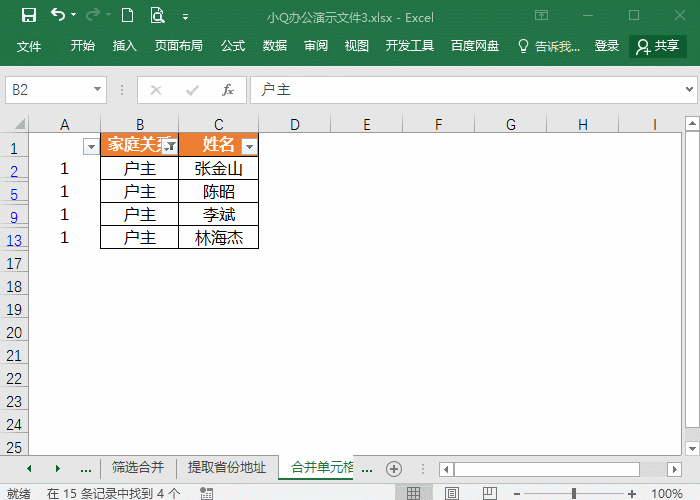Screen dimensions: 700x500
Task: Confirm entry with checkmark icon
Action: (x=192, y=91)
